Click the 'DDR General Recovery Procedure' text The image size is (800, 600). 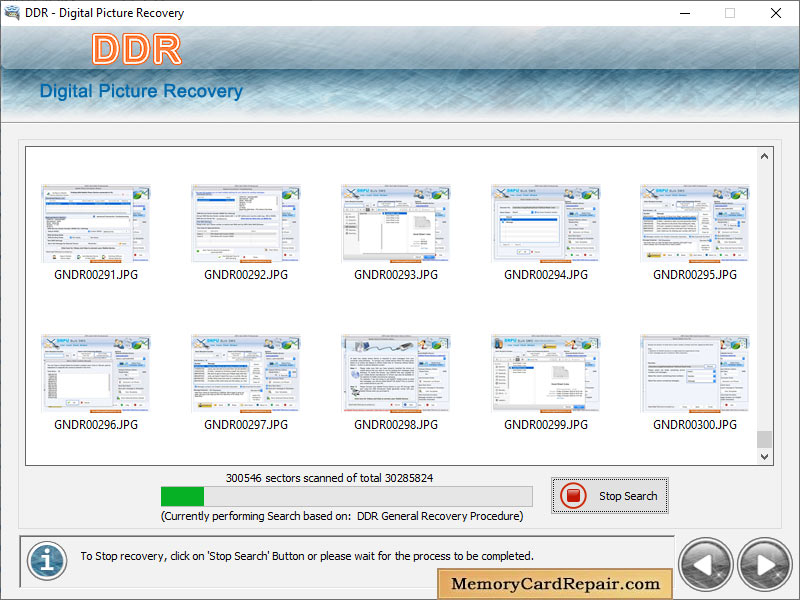tap(438, 516)
